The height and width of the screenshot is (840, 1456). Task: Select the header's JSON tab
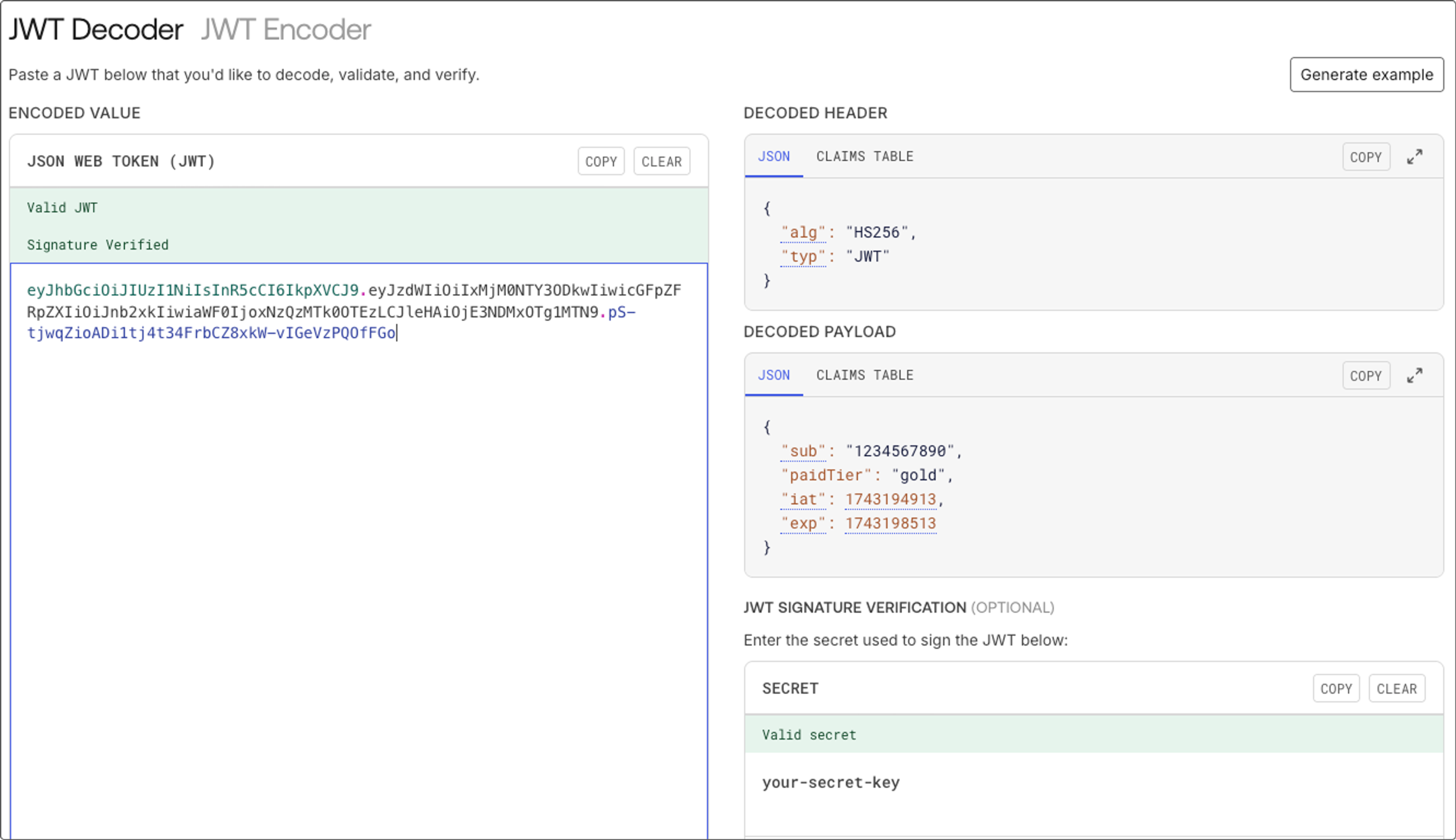pos(773,156)
